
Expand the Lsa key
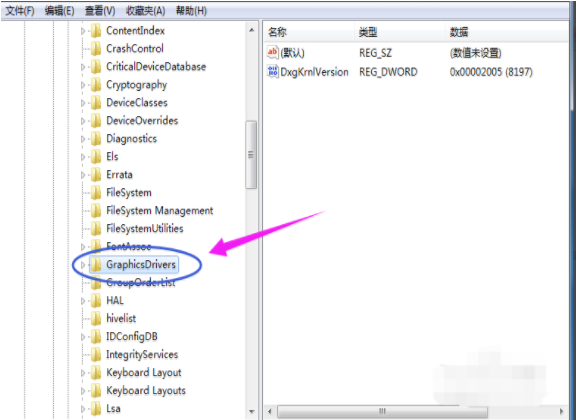tap(83, 409)
